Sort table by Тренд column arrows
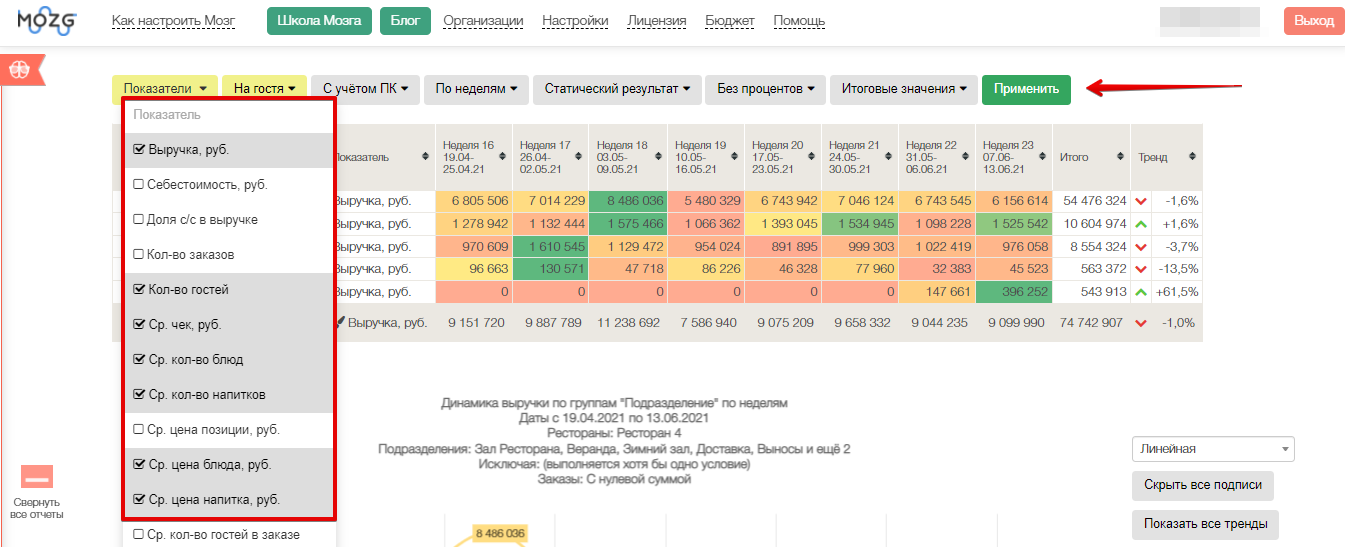 (x=1192, y=157)
